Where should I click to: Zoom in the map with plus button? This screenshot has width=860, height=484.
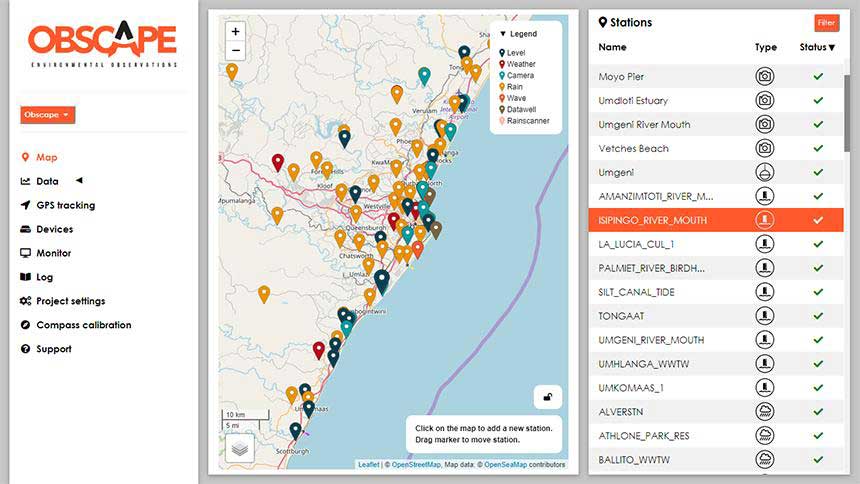235,31
